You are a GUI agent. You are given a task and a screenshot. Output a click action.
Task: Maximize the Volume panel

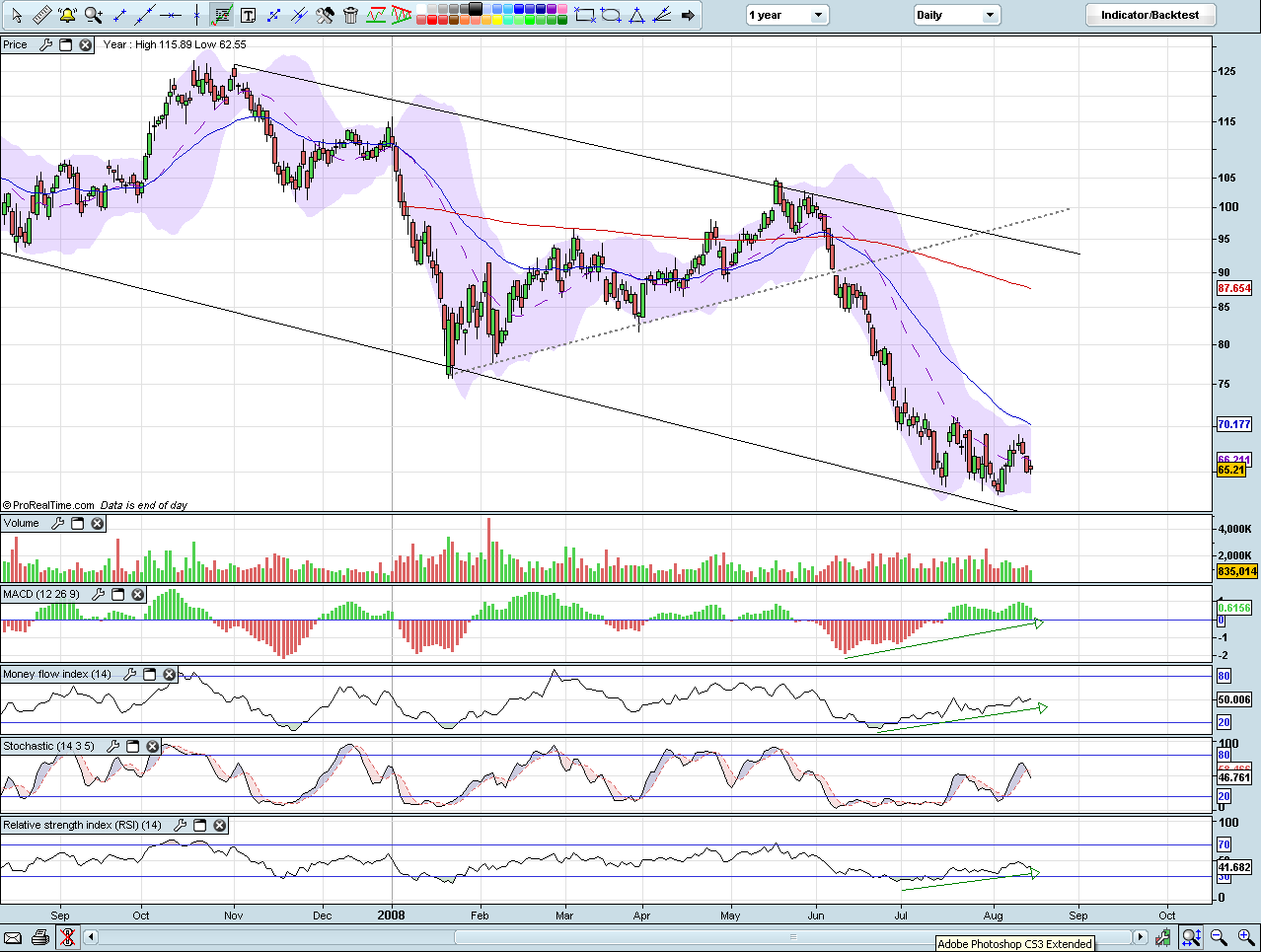(x=78, y=523)
